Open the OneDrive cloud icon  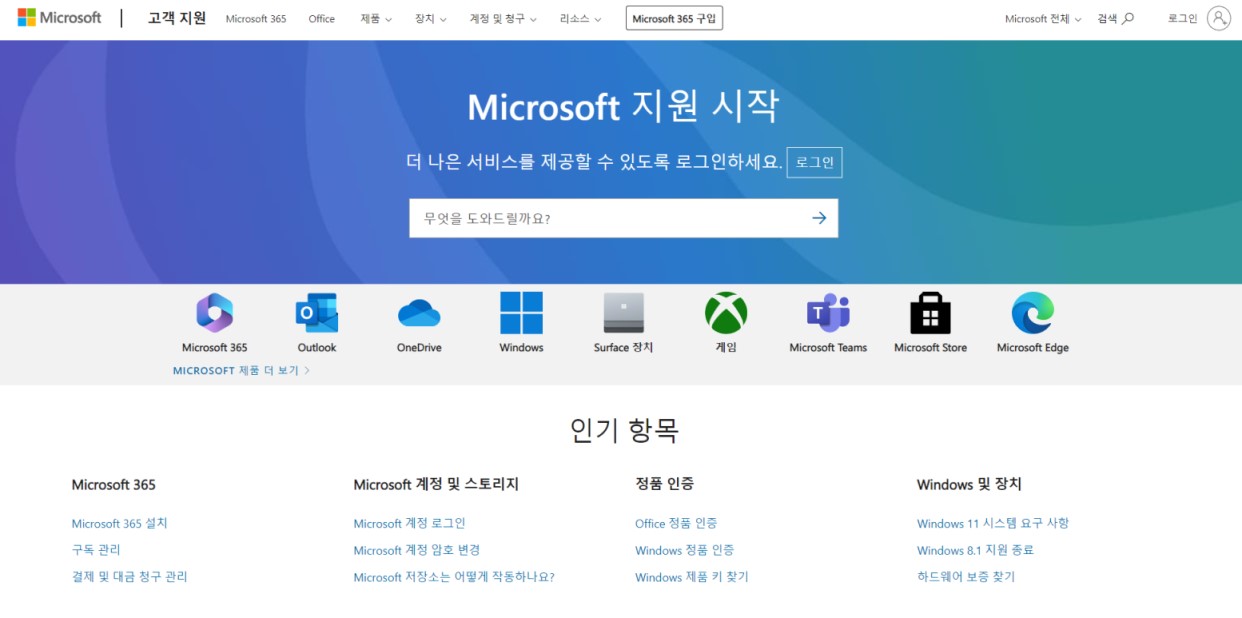point(419,313)
